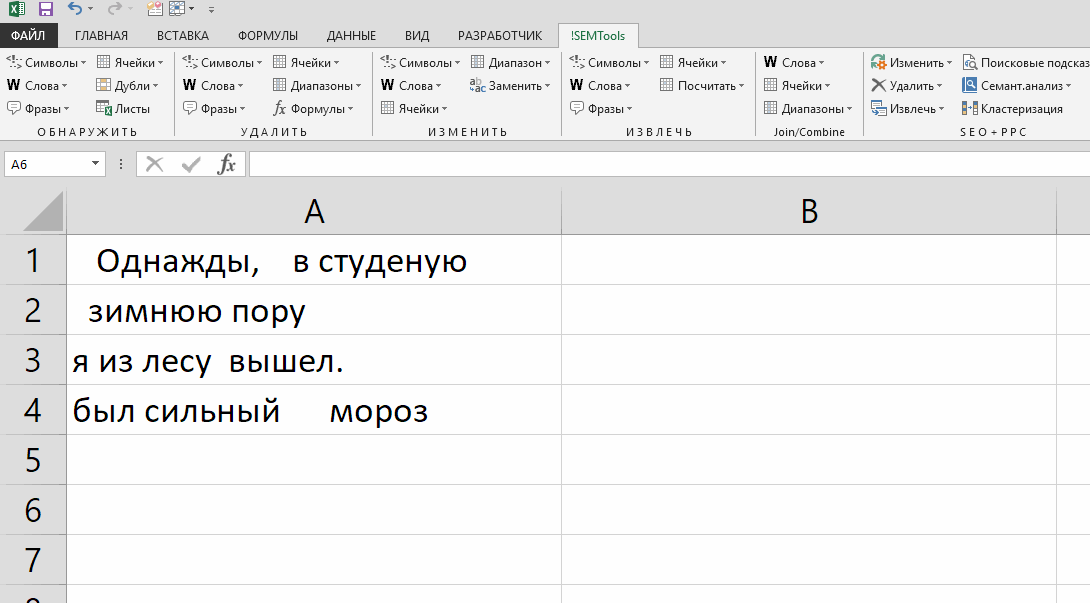
Task: Select cell with 'зимнюю пору'
Action: pyautogui.click(x=314, y=310)
